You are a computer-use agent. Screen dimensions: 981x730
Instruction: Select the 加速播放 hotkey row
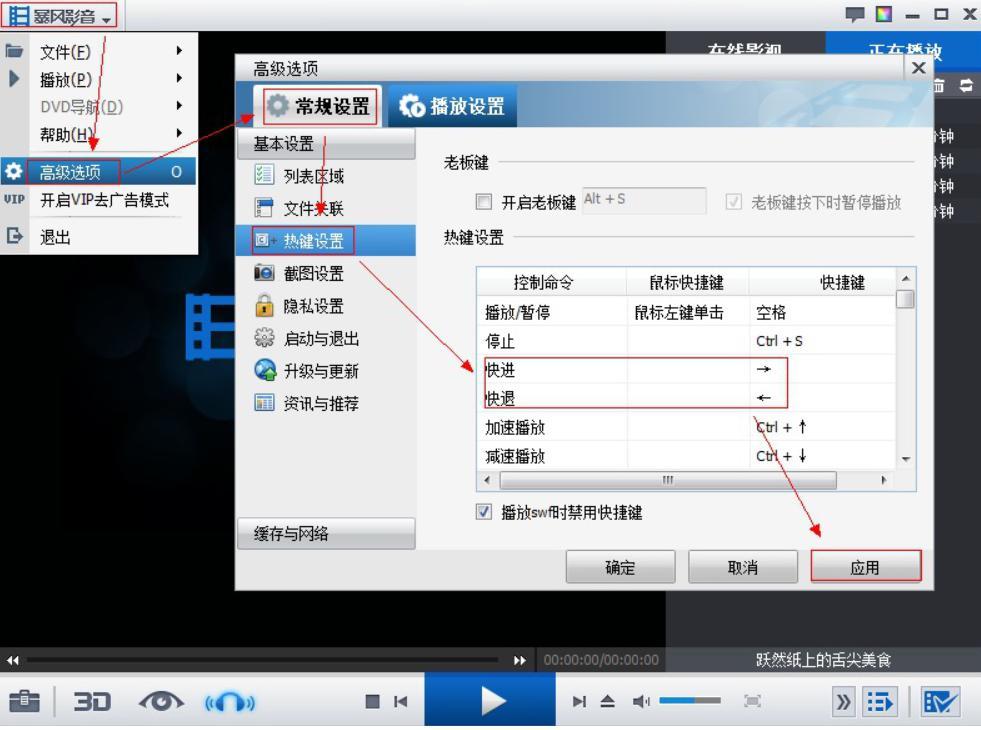pyautogui.click(x=686, y=427)
